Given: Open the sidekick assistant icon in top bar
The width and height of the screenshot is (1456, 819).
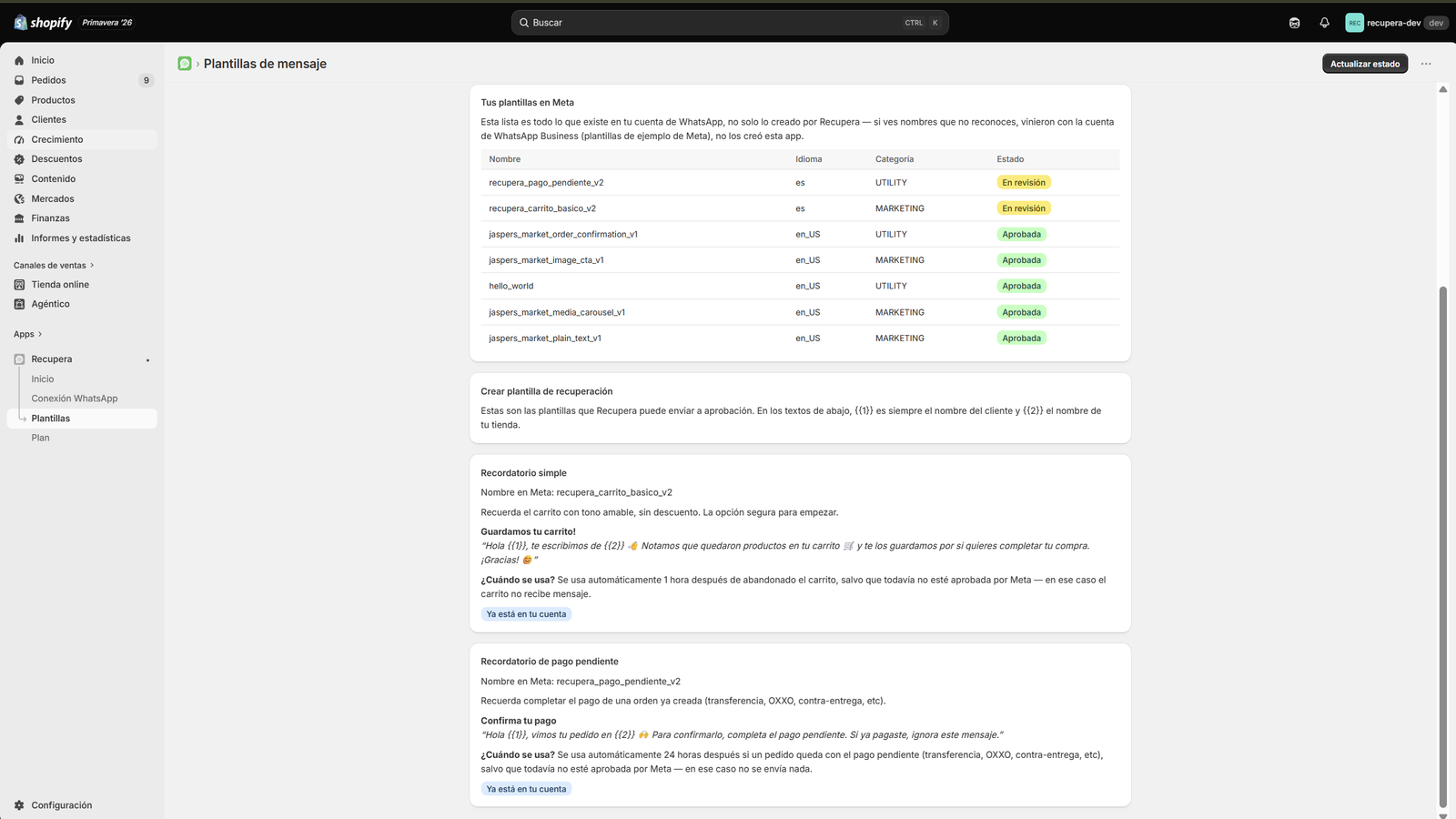Looking at the screenshot, I should point(1295,23).
